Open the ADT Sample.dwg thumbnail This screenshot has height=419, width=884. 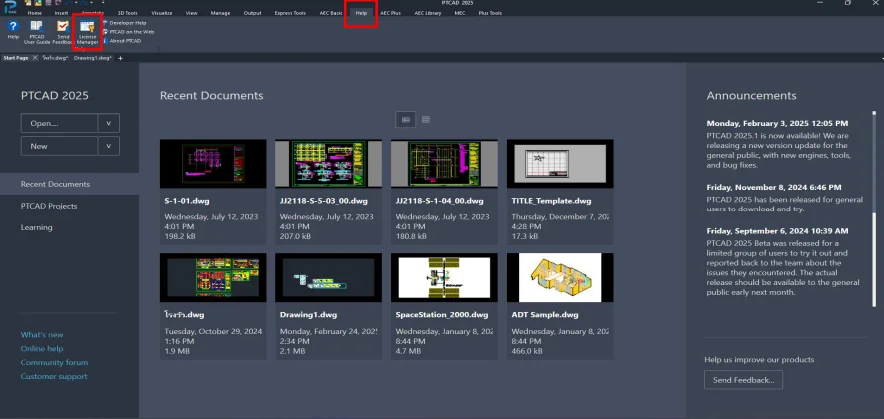coord(560,277)
